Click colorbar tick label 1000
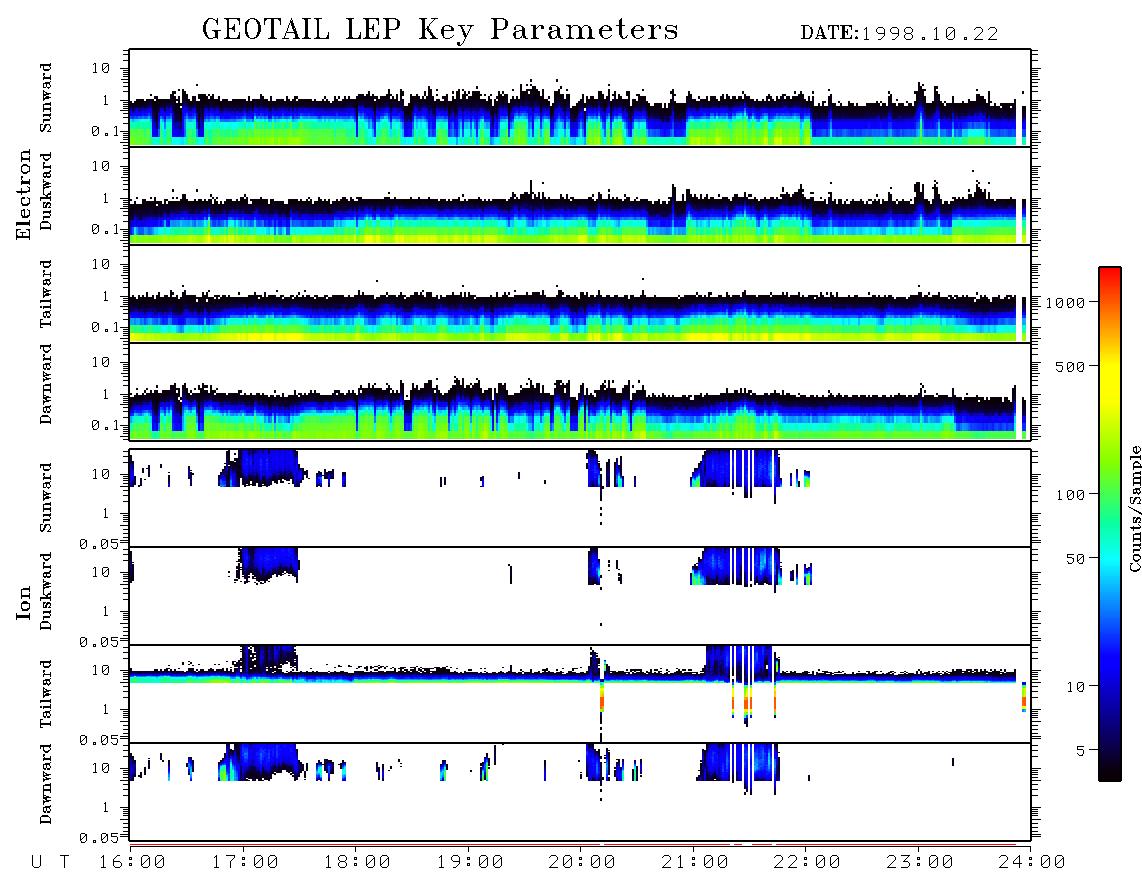The image size is (1142, 880). (x=1065, y=302)
